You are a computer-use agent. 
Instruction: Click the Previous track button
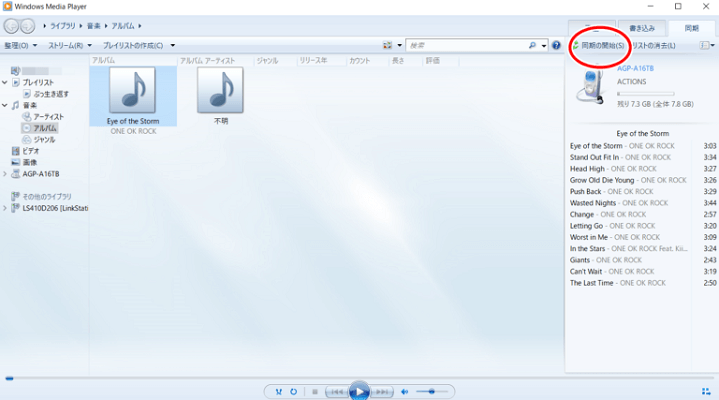[337, 392]
